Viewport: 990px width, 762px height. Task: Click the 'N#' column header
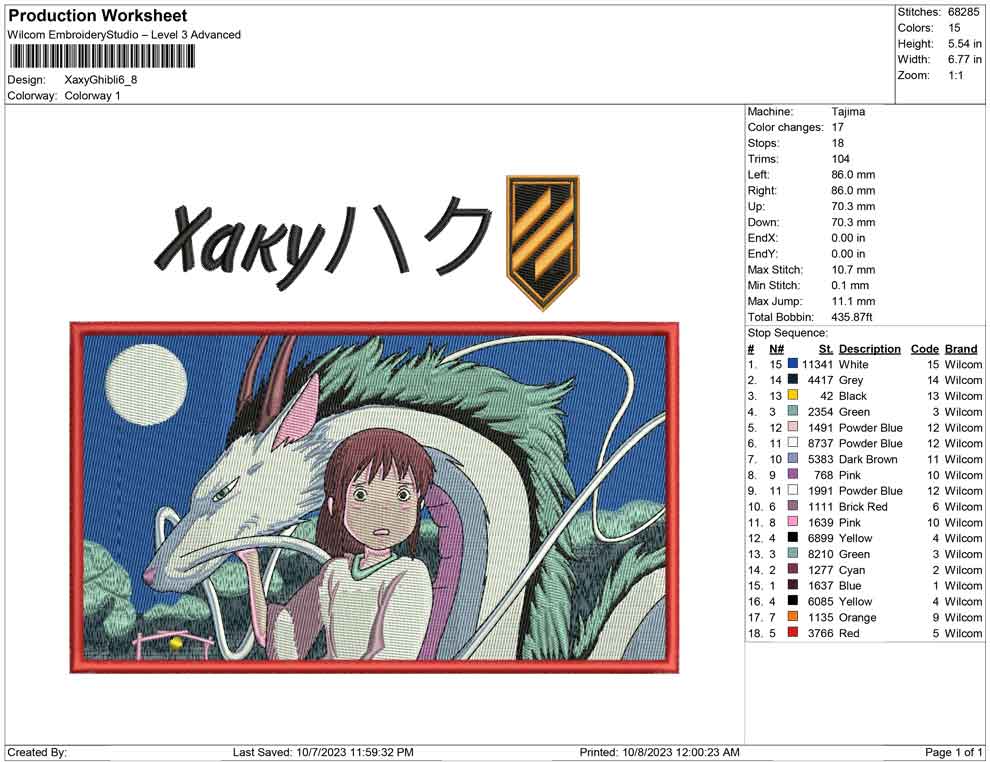click(777, 349)
